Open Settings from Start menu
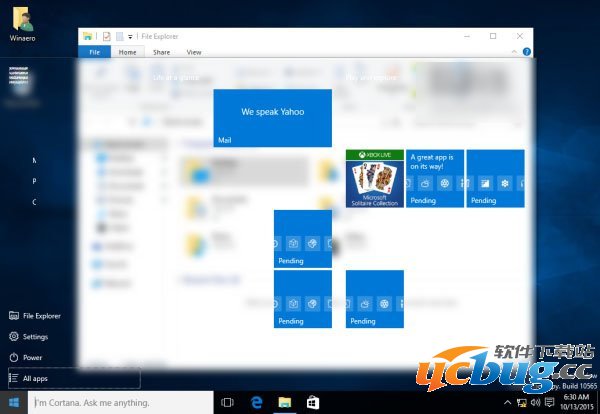Viewport: 600px width, 414px height. (x=35, y=337)
